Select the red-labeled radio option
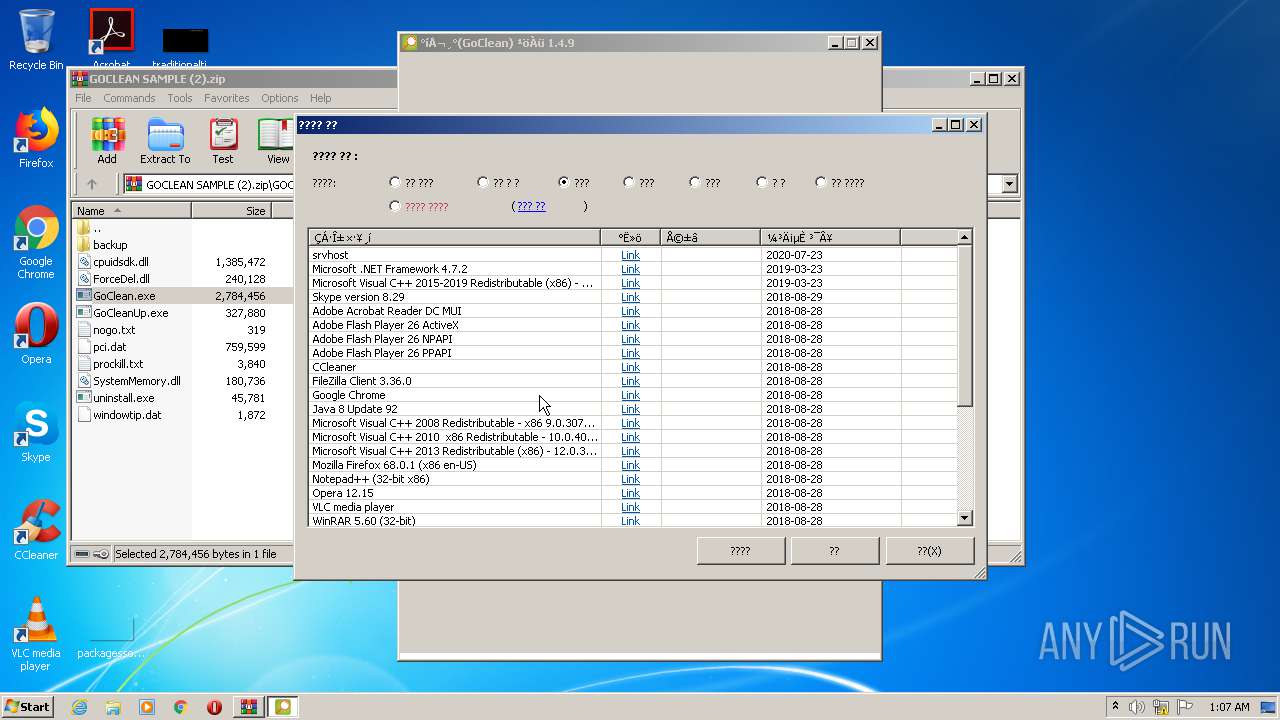This screenshot has width=1280, height=720. click(395, 206)
